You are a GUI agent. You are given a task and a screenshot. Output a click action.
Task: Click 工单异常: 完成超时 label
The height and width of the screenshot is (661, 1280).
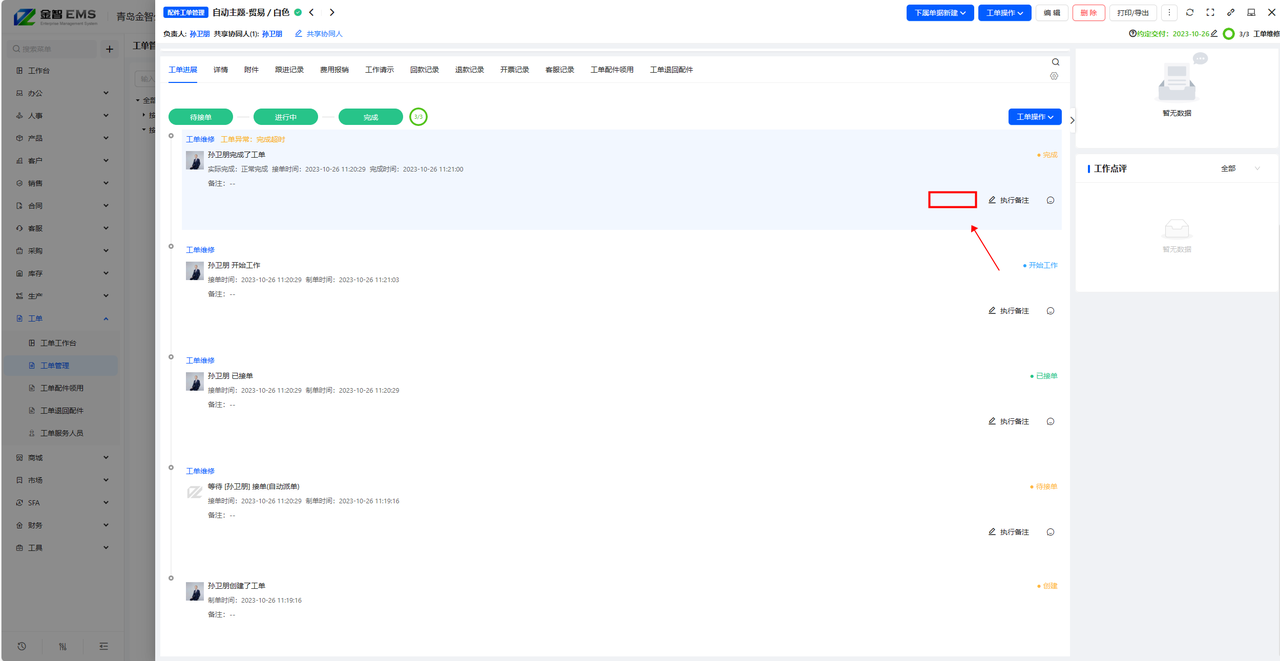click(253, 140)
